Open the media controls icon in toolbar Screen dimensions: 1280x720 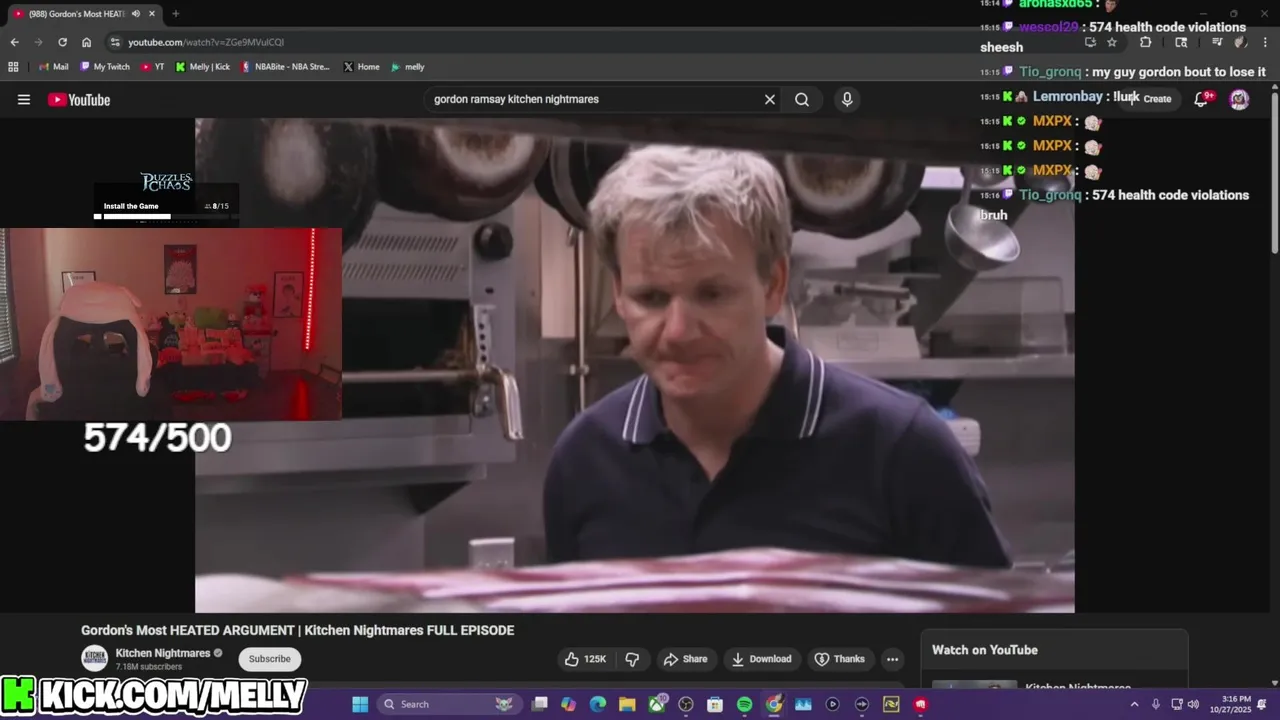click(1217, 42)
